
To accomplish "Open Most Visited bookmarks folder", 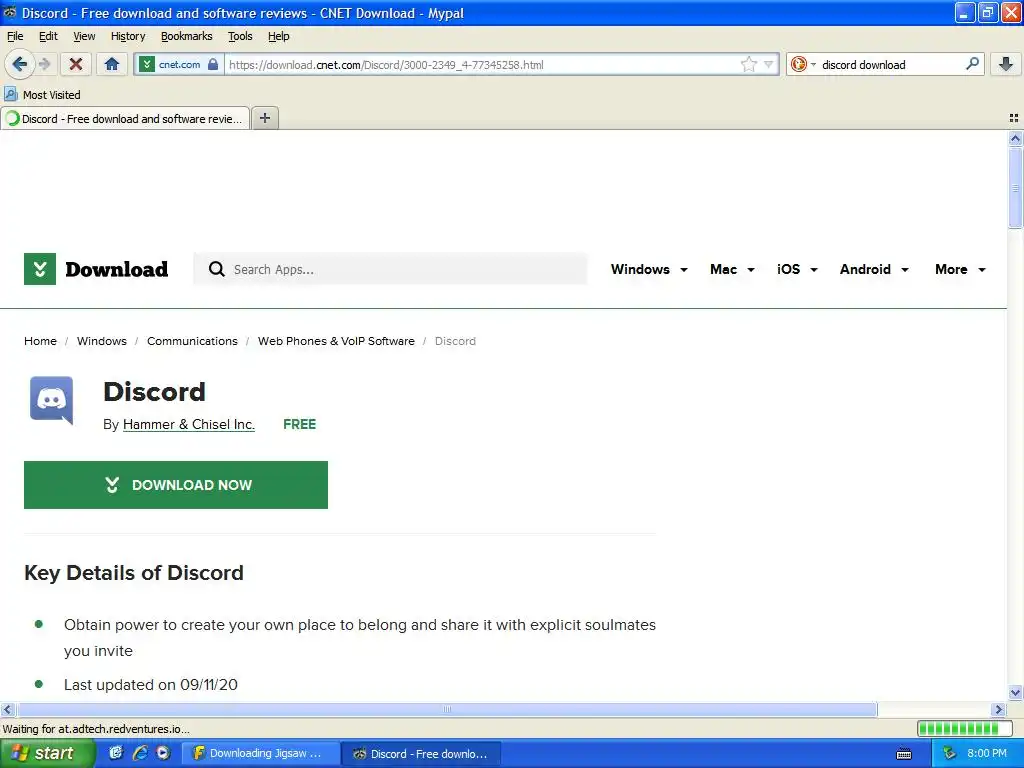I will [x=42, y=95].
